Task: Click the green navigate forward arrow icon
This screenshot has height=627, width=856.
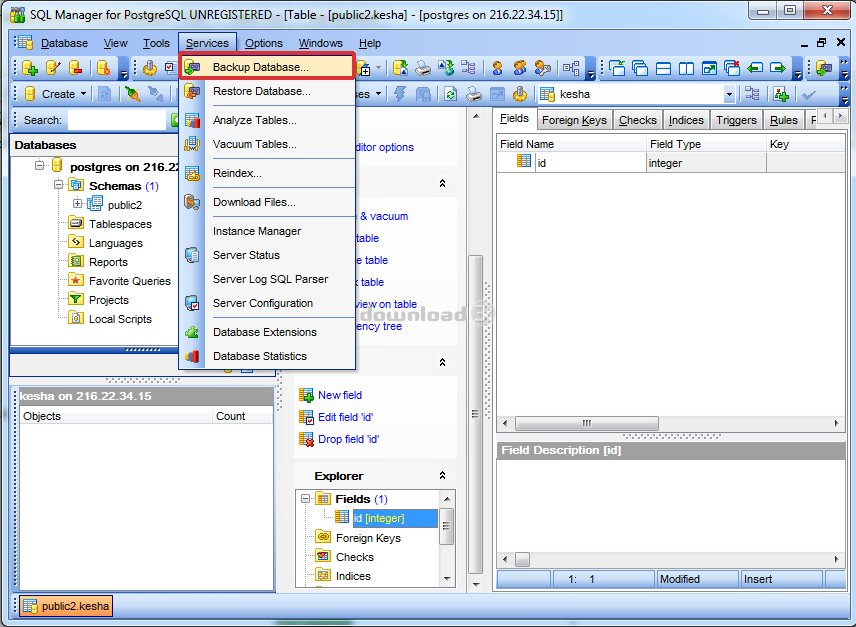Action: click(778, 68)
